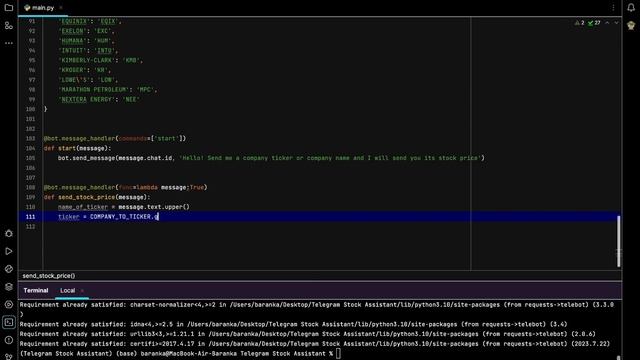
Task: Toggle the Terminal tool window icon
Action: [x=9, y=322]
